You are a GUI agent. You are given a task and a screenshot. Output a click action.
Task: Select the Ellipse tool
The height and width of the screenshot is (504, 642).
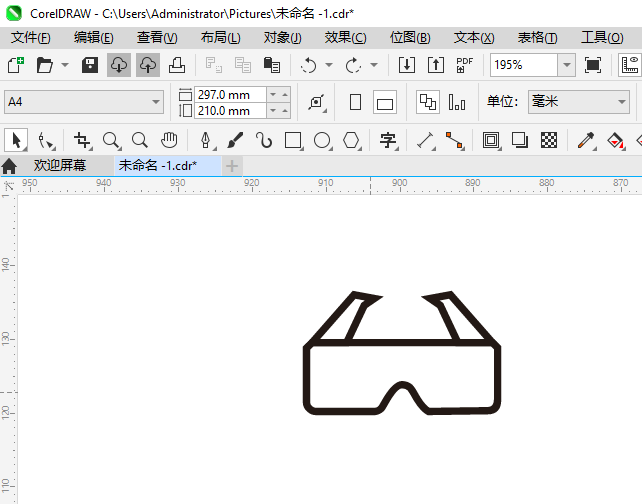coord(322,140)
